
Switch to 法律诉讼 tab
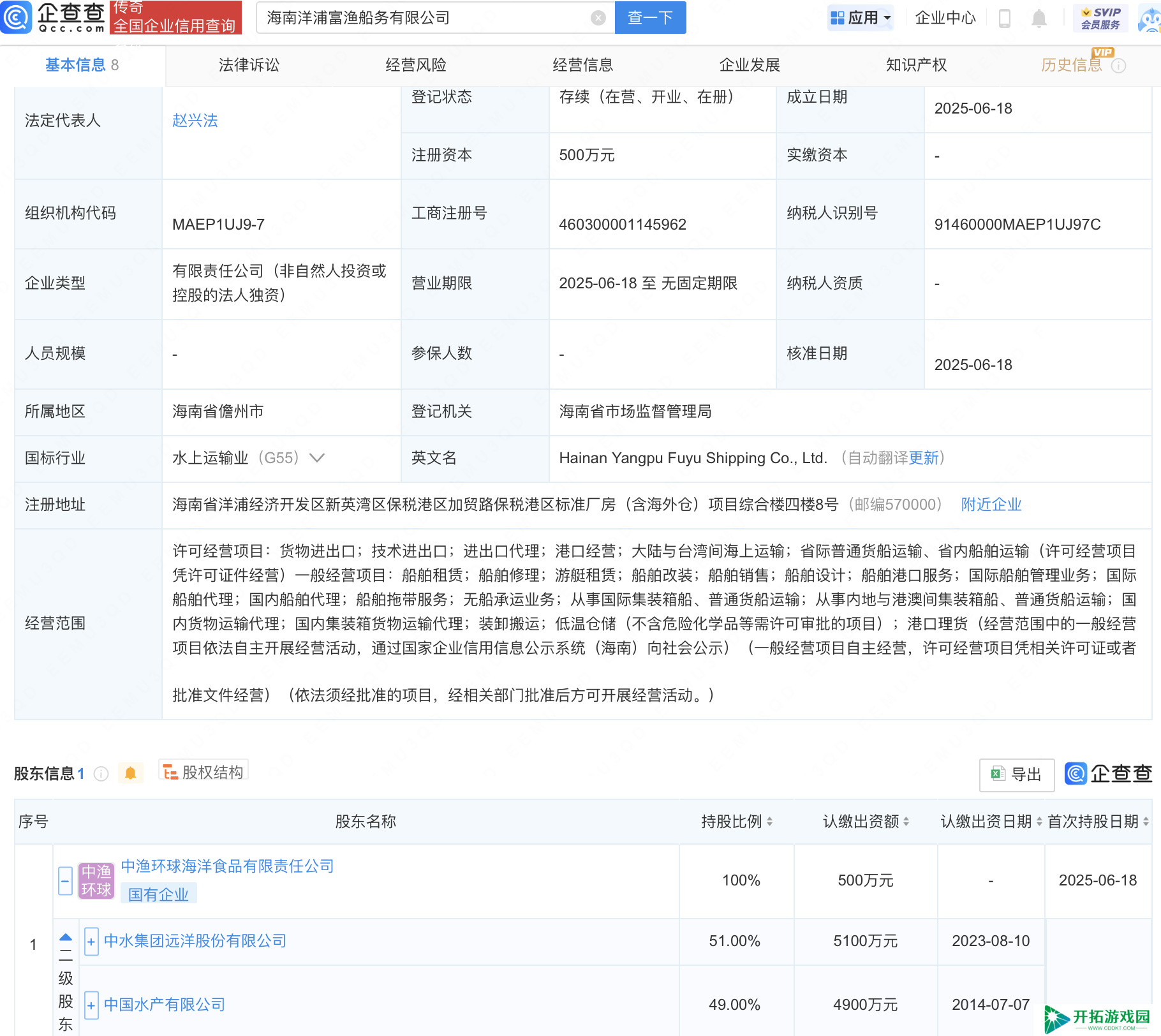(x=249, y=65)
